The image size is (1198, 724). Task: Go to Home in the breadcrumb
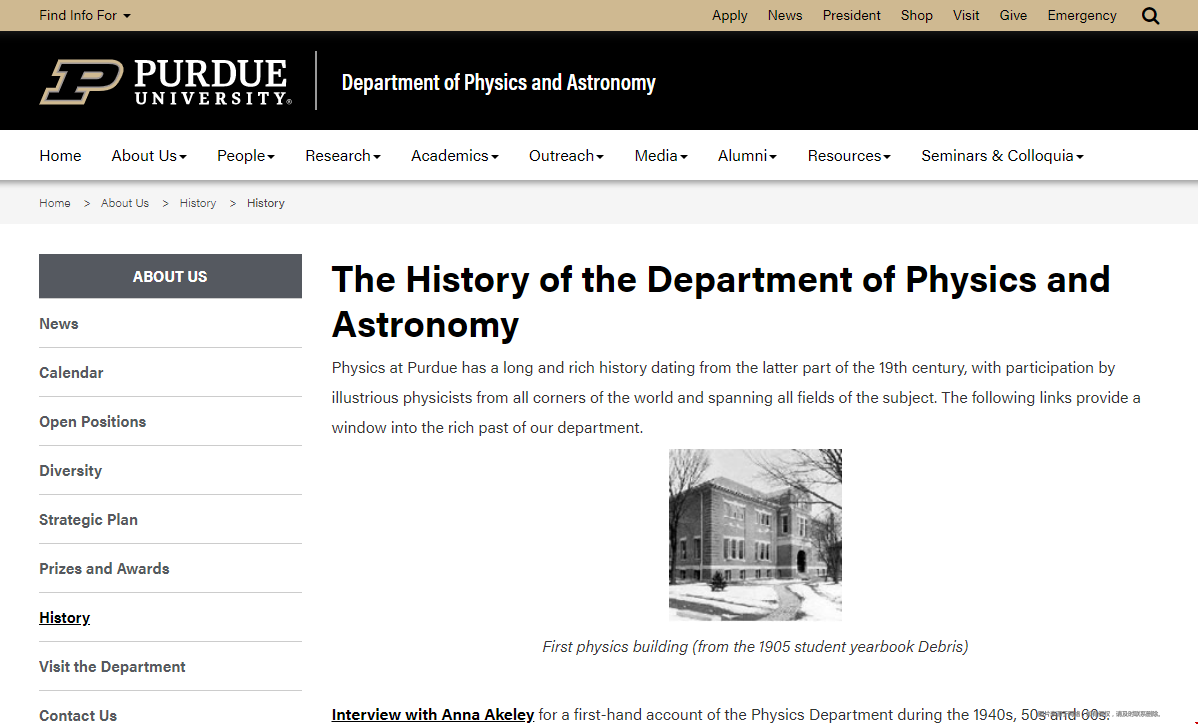[55, 203]
